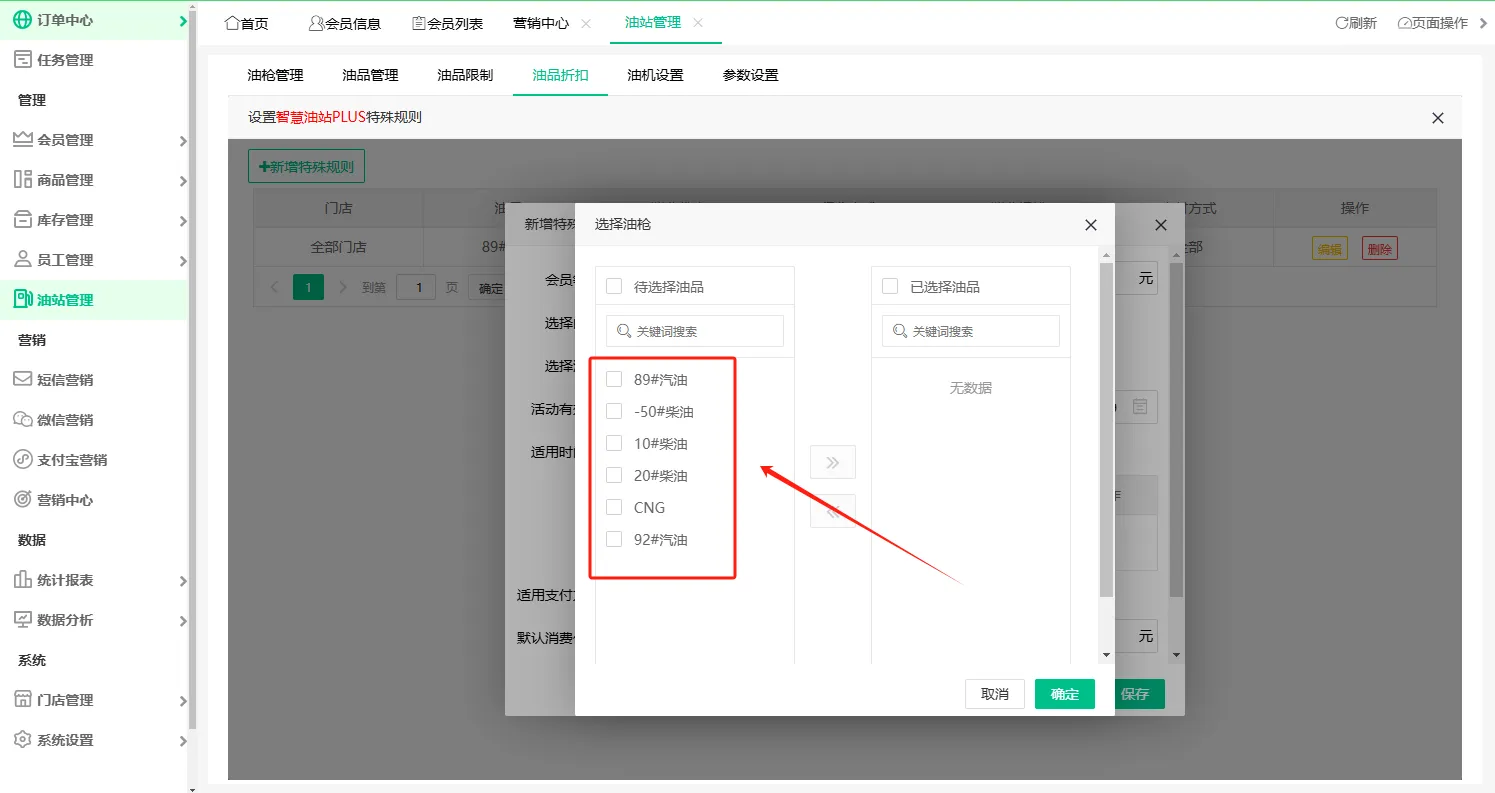The height and width of the screenshot is (793, 1495).
Task: Move selected items right with » button
Action: (833, 462)
